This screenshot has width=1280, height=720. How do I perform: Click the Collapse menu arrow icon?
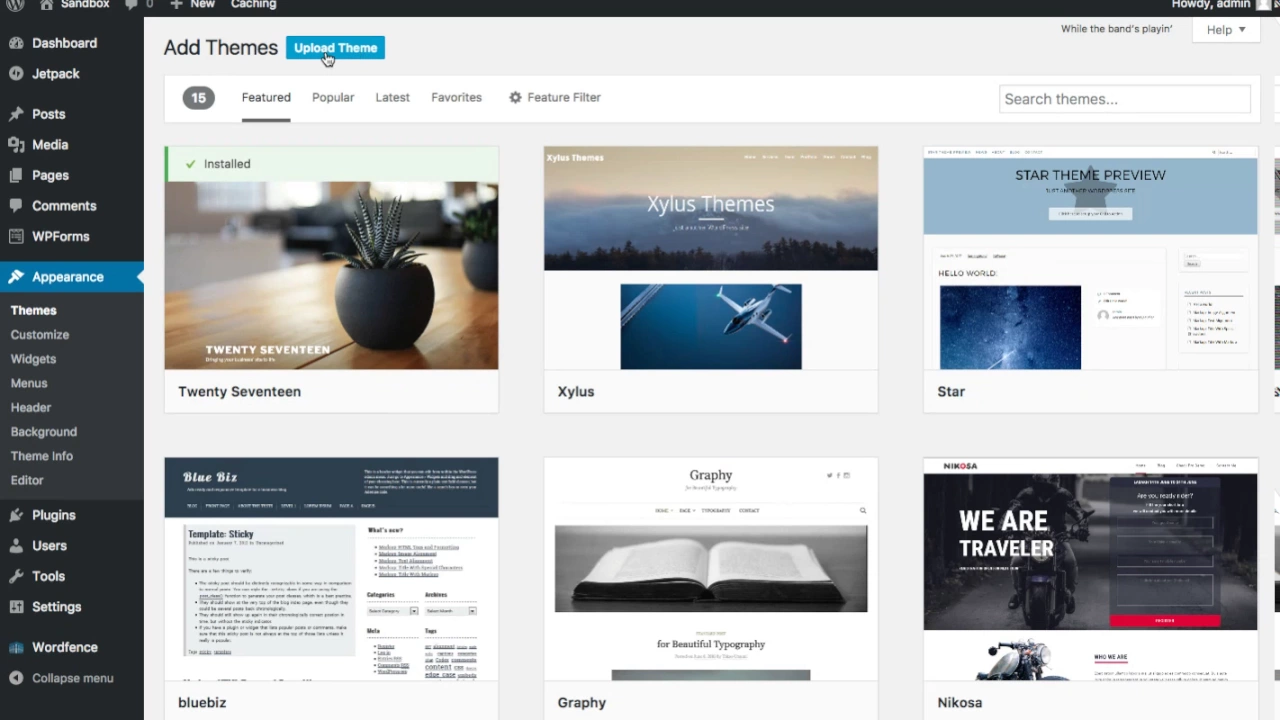[16, 678]
